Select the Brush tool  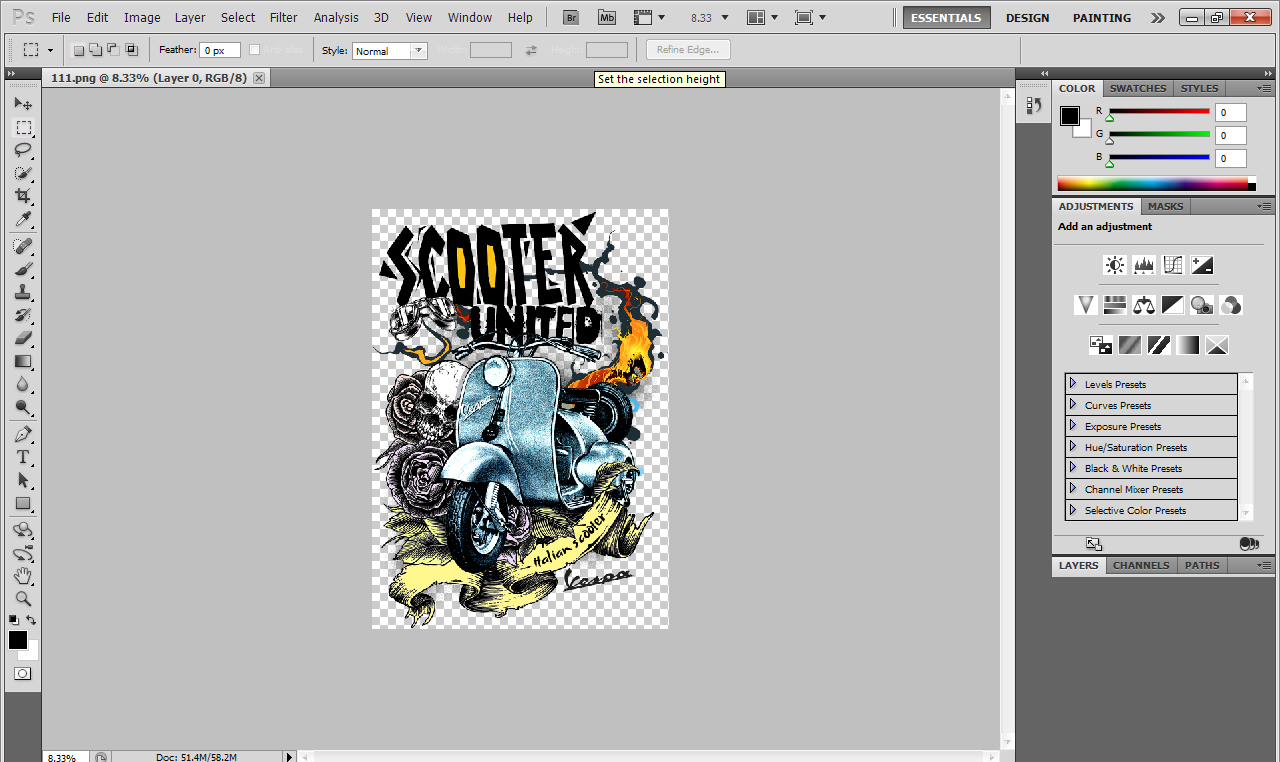point(23,269)
